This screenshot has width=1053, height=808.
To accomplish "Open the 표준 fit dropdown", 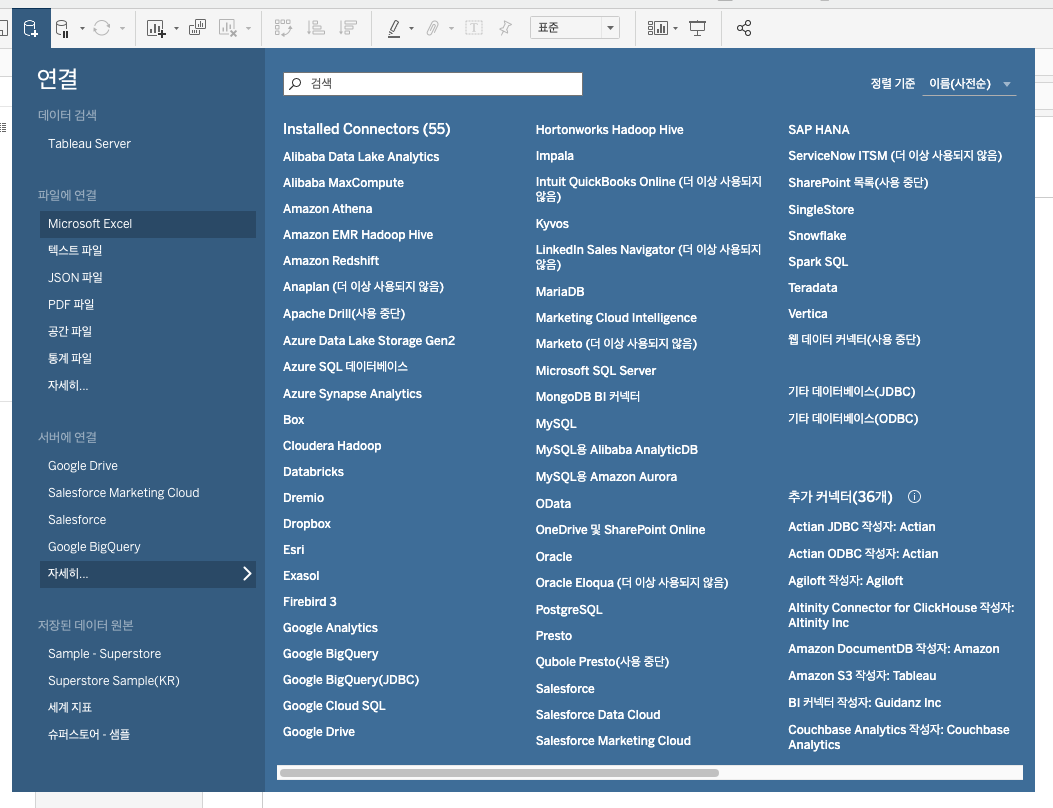I will [575, 28].
